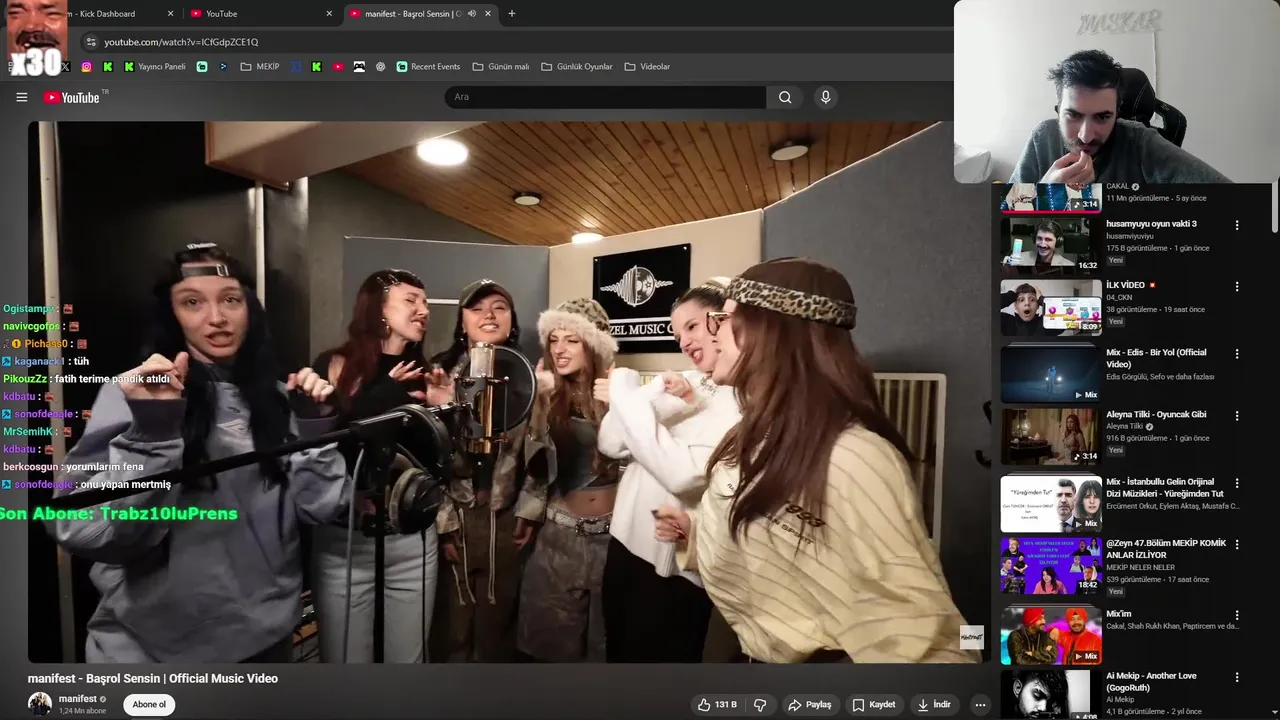This screenshot has width=1280, height=720.
Task: Click the search magnifier button
Action: (x=785, y=97)
